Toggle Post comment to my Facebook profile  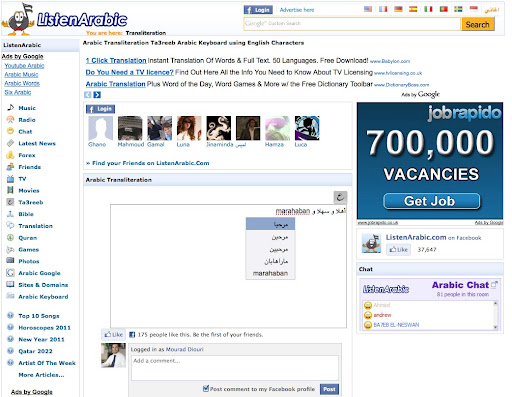[x=206, y=388]
